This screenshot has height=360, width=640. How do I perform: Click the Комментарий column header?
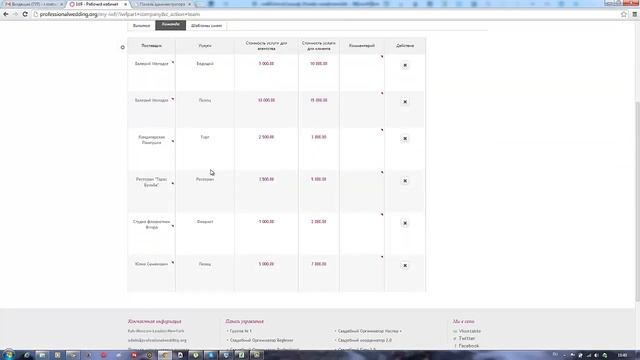pyautogui.click(x=362, y=46)
